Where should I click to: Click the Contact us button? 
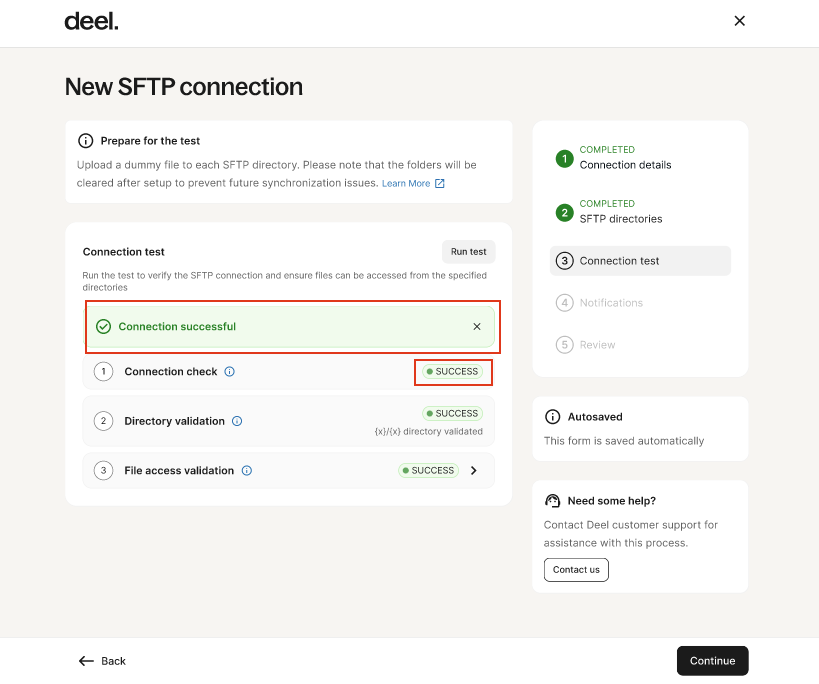tap(576, 570)
